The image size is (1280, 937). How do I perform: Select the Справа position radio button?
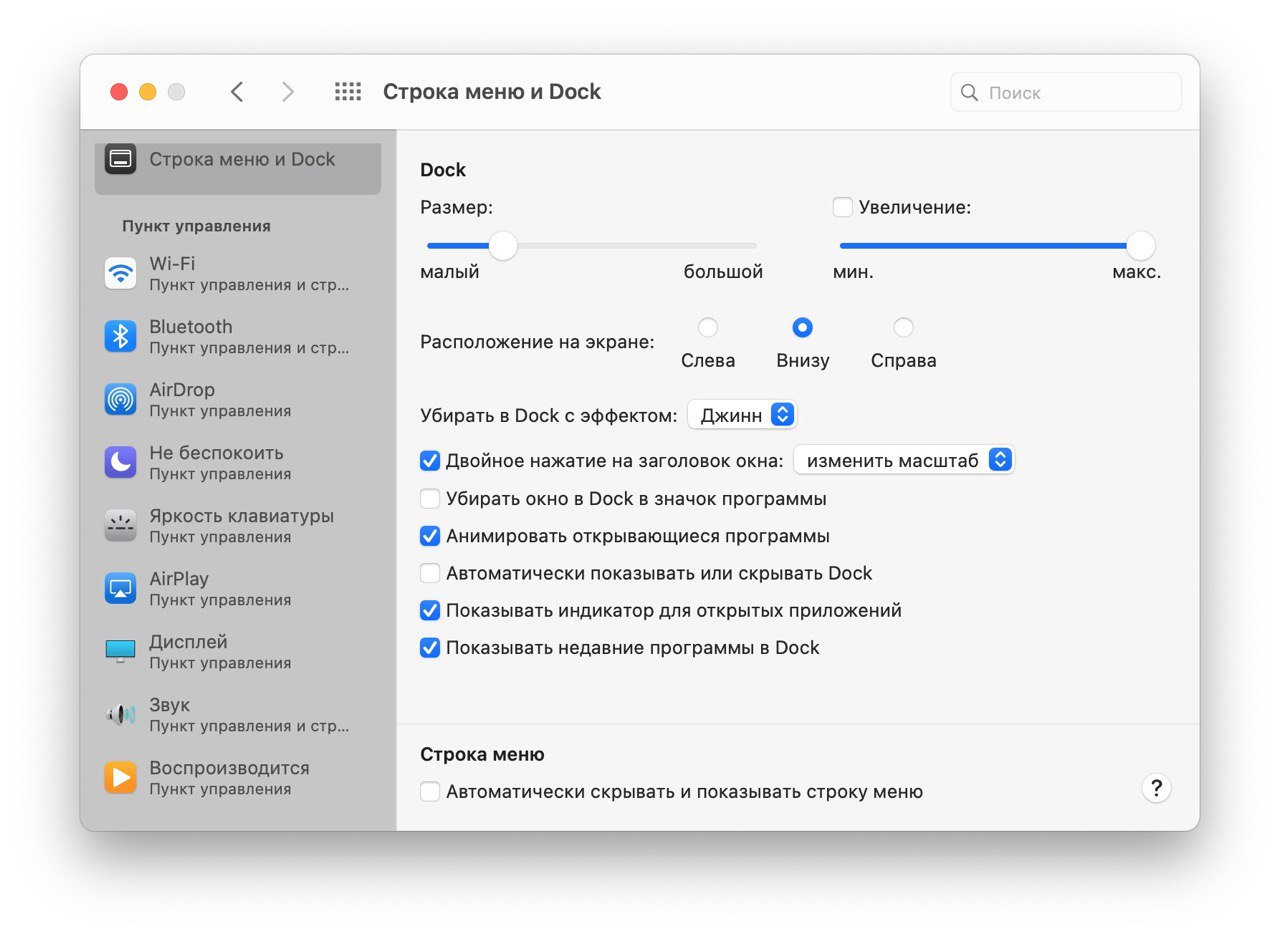[904, 327]
